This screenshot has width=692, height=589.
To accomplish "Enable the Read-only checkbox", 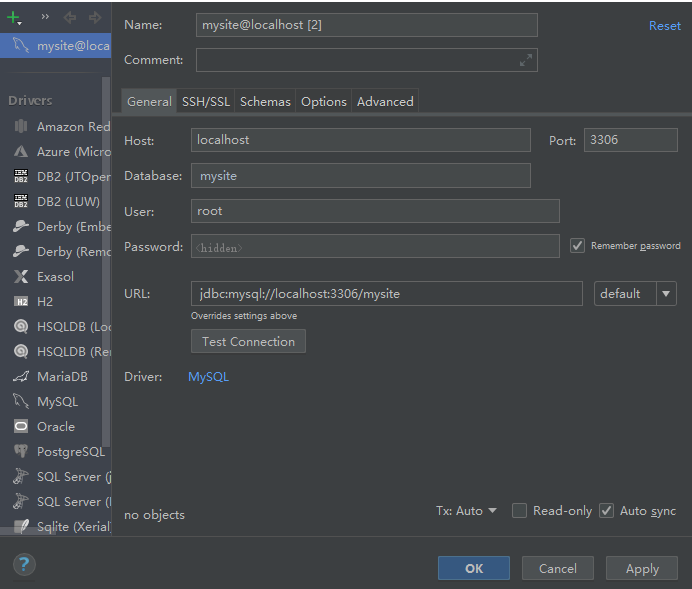I will (x=519, y=510).
